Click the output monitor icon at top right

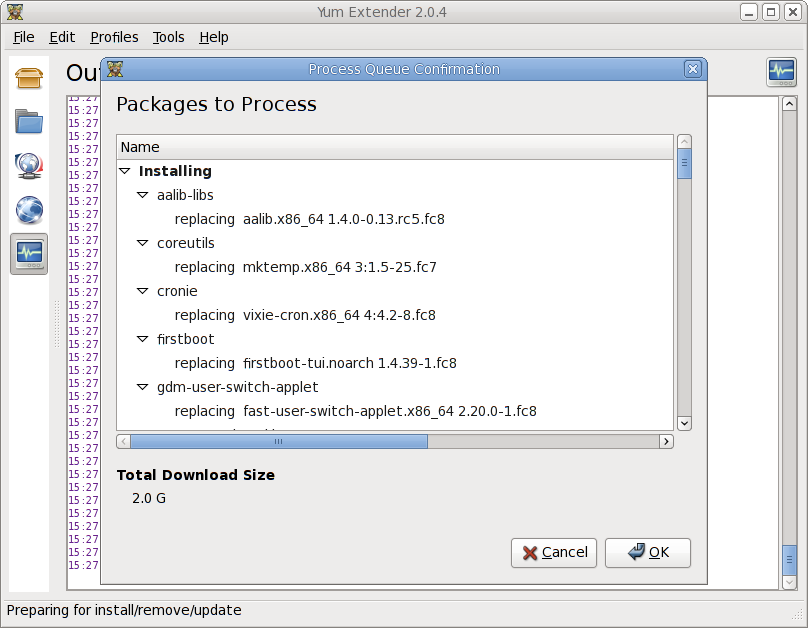pos(781,72)
